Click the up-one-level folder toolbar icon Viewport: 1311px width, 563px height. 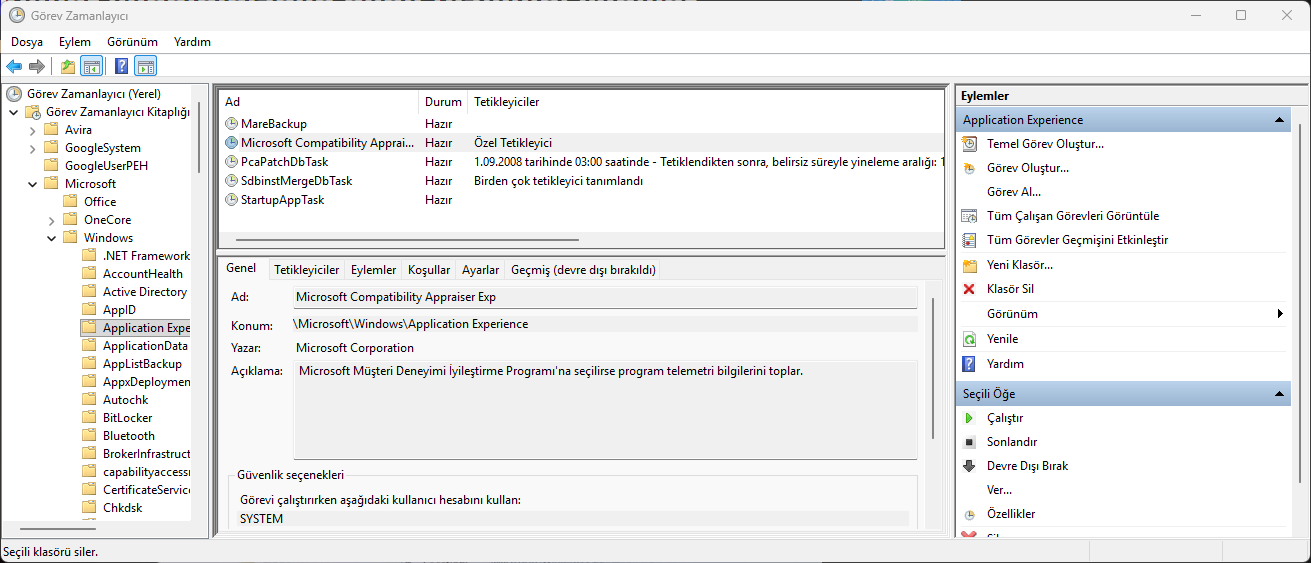[x=68, y=67]
